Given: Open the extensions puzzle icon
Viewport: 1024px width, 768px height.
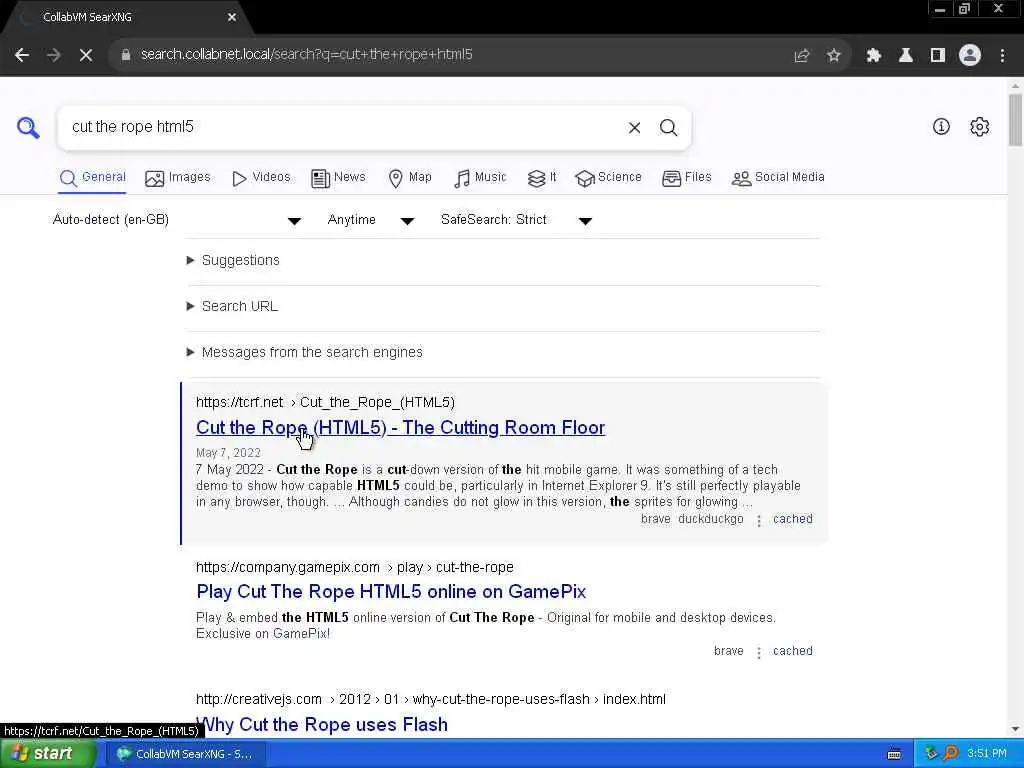Looking at the screenshot, I should pos(874,56).
